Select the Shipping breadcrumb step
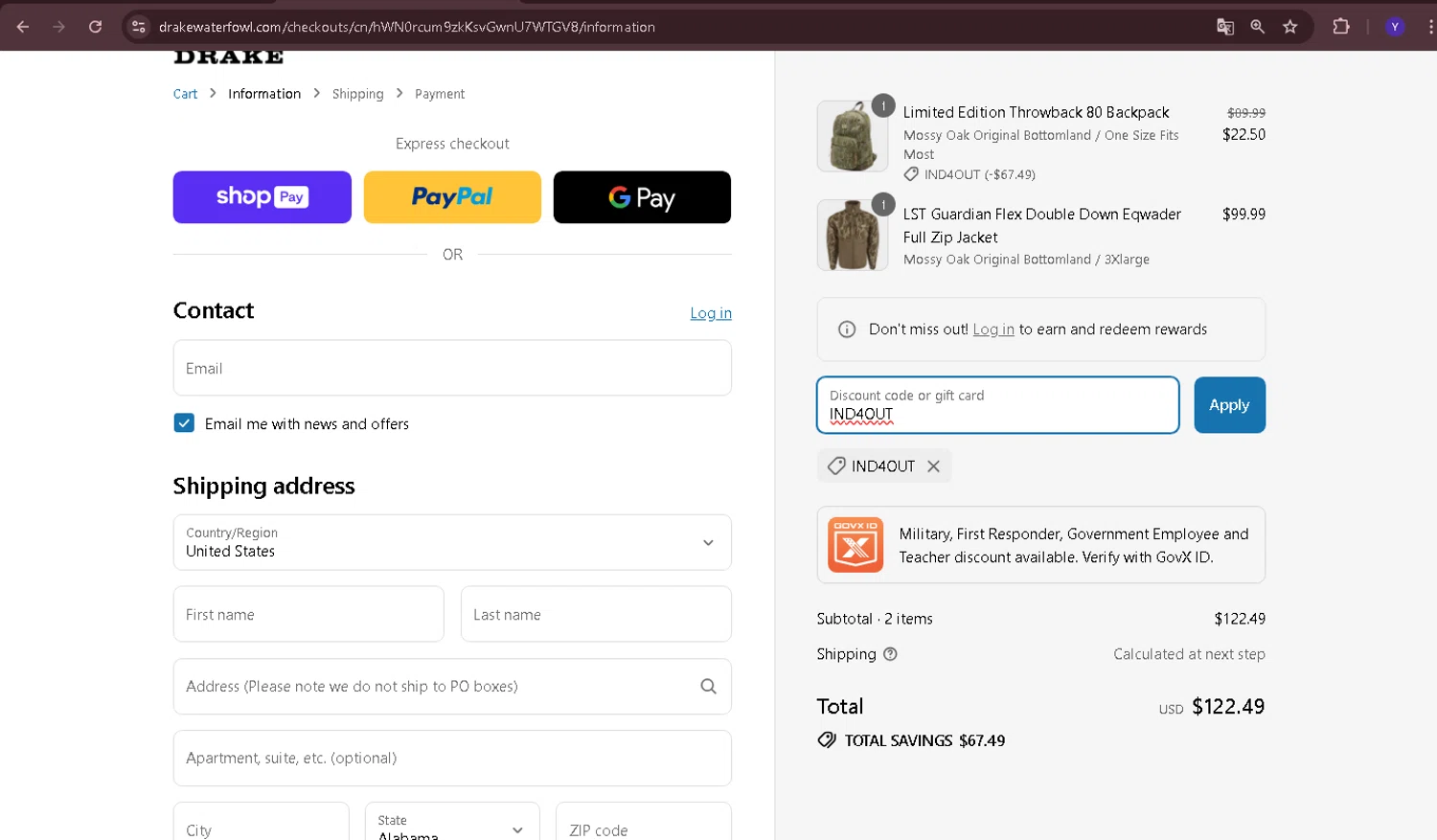 coord(357,94)
